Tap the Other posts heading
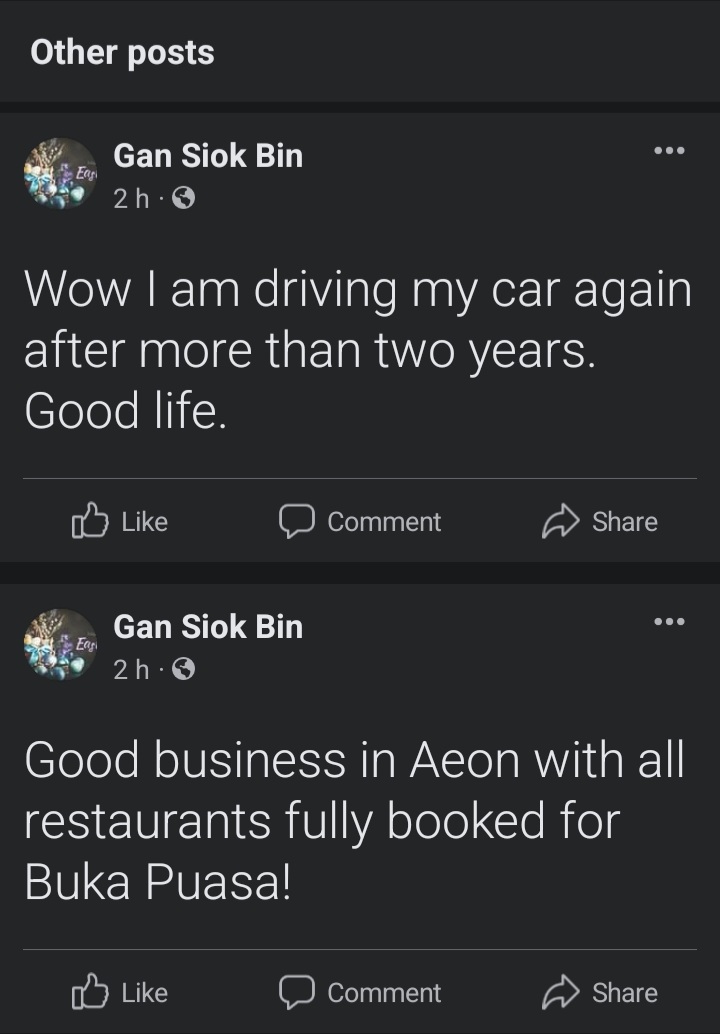The height and width of the screenshot is (1034, 720). click(122, 52)
